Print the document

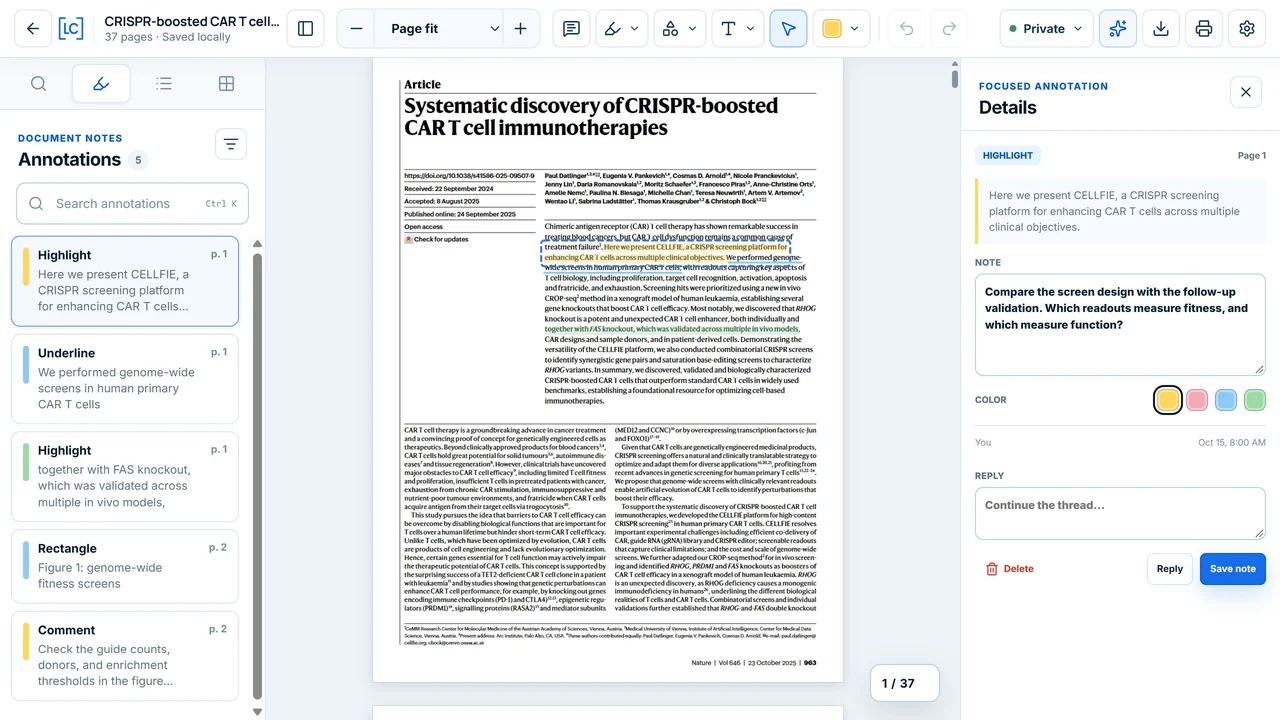(1204, 29)
